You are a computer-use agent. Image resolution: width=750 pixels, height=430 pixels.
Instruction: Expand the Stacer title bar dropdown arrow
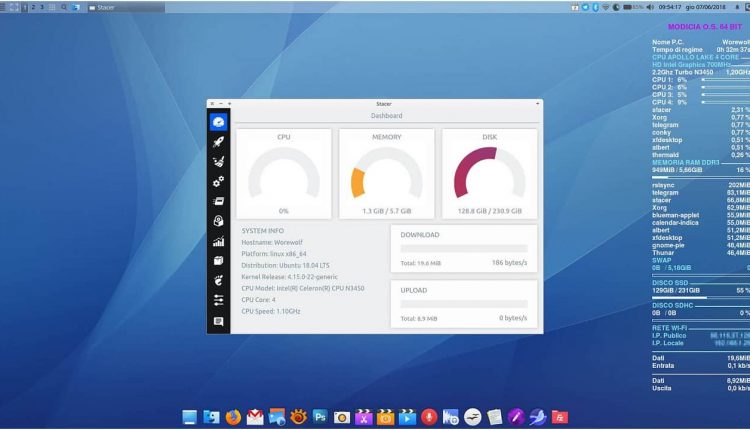538,103
